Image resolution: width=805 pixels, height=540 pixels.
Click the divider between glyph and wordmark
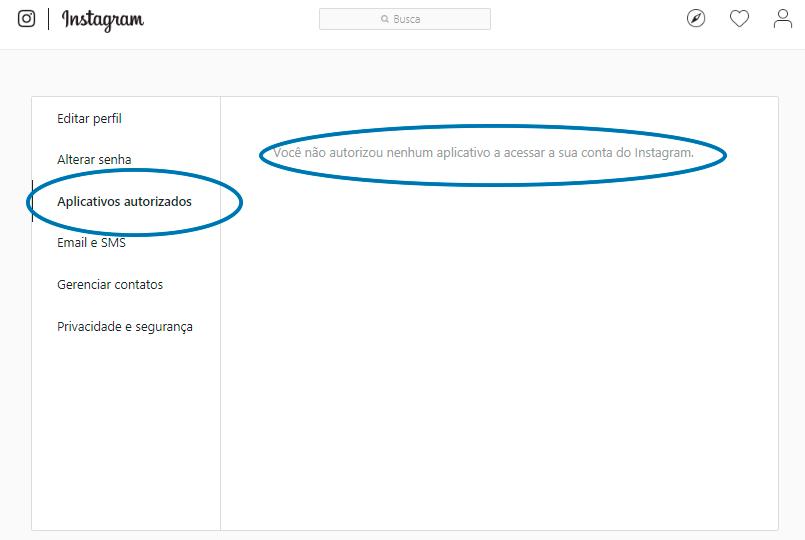48,19
